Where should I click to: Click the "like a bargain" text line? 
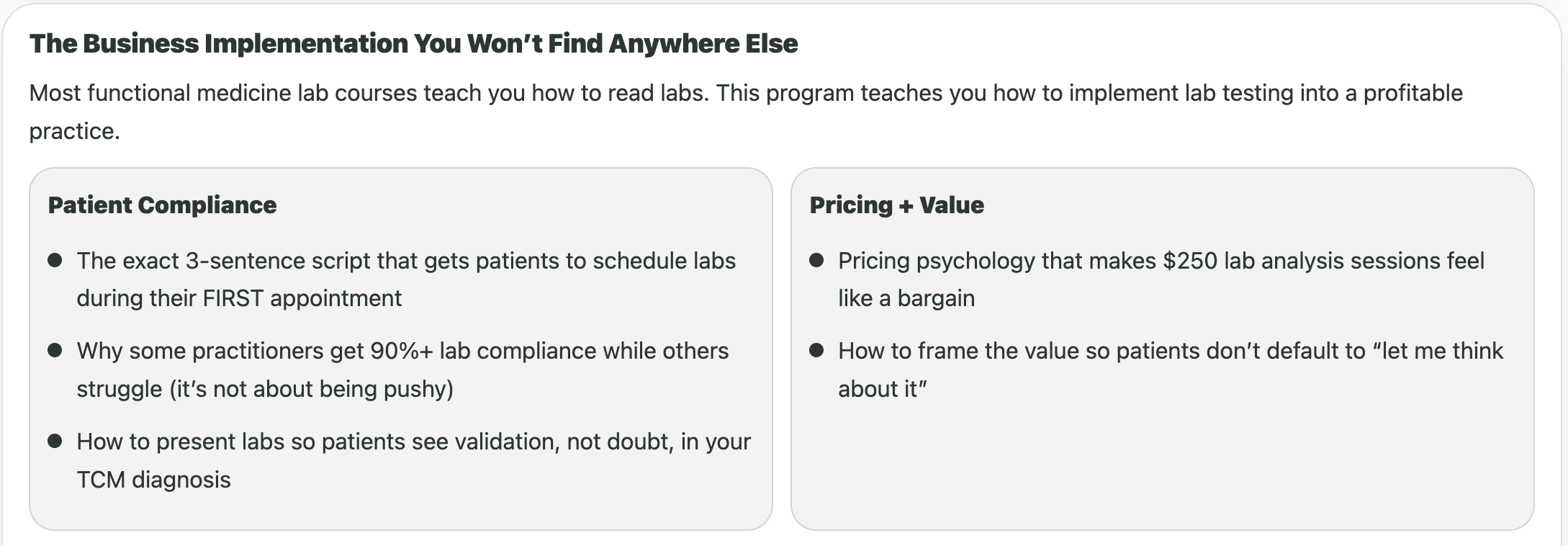coord(906,298)
